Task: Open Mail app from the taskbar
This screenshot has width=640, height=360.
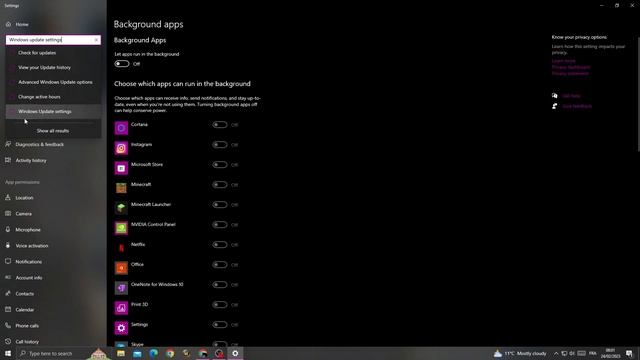Action: pyautogui.click(x=137, y=353)
